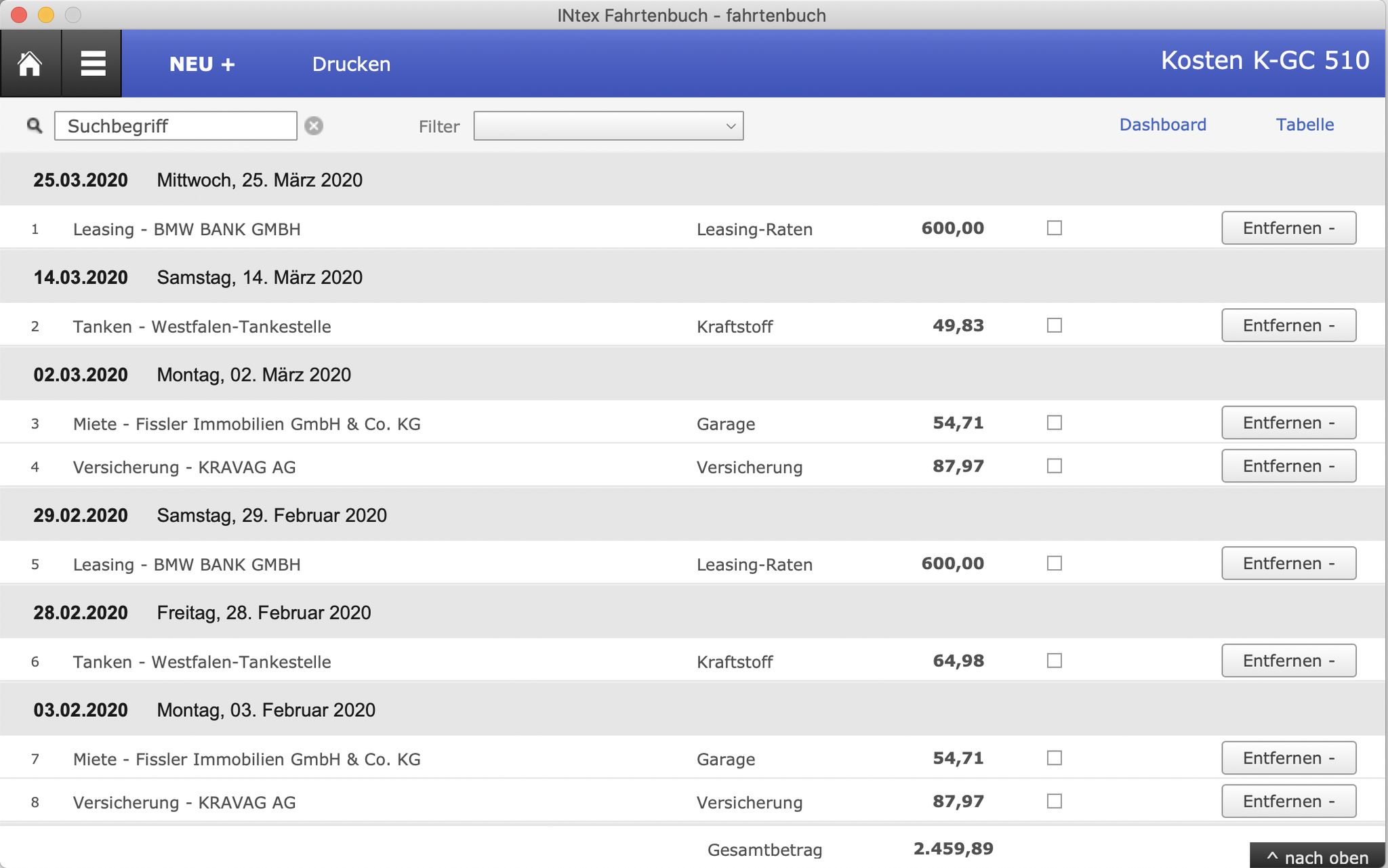The image size is (1388, 868).
Task: Go to the home screen icon
Action: click(30, 64)
